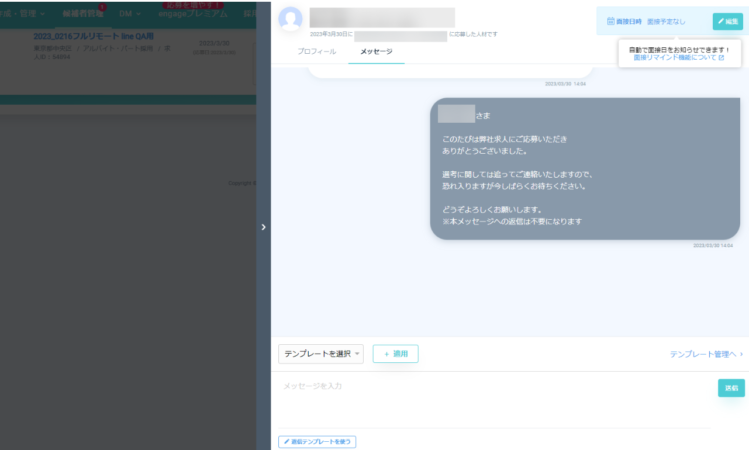Click the 面接予定なし interview status text
Viewport: 749px width, 450px height.
[x=666, y=21]
